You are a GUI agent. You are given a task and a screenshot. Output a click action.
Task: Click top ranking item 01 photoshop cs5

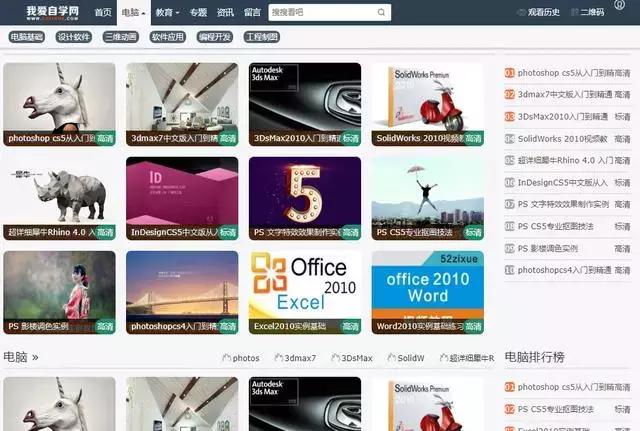coord(567,73)
